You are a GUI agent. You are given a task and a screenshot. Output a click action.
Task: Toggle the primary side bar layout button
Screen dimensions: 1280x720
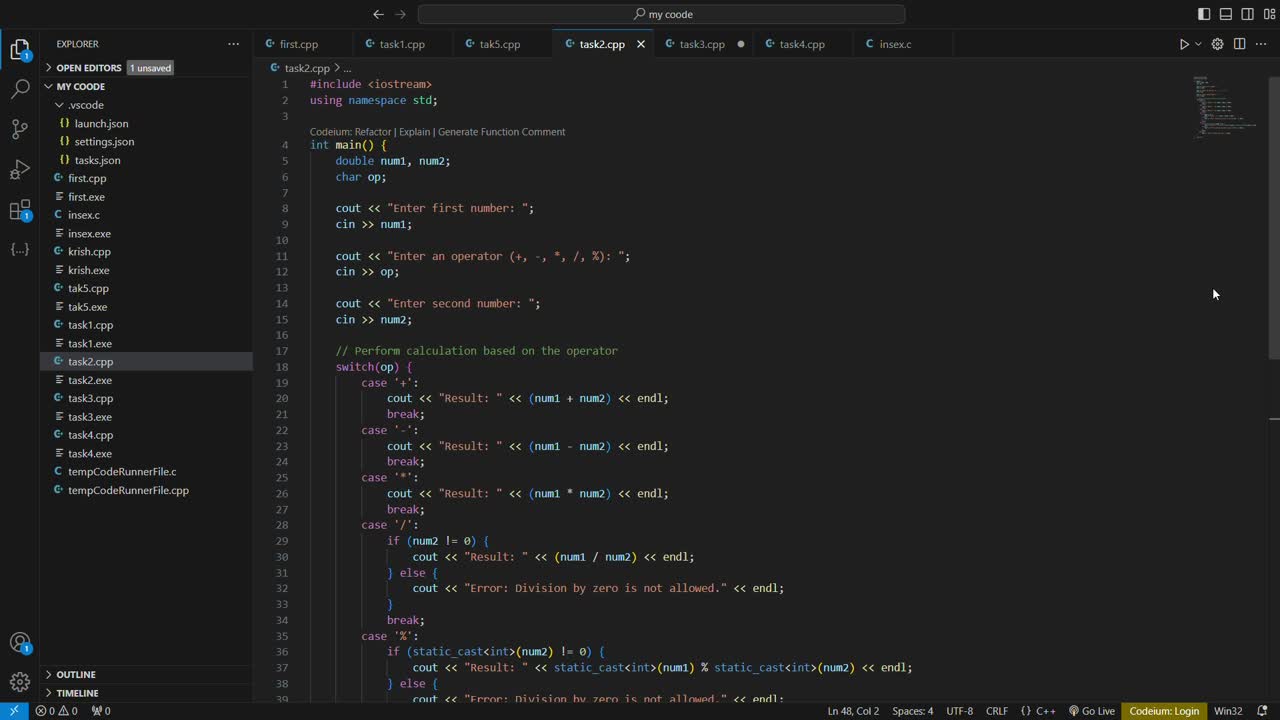[x=1204, y=14]
